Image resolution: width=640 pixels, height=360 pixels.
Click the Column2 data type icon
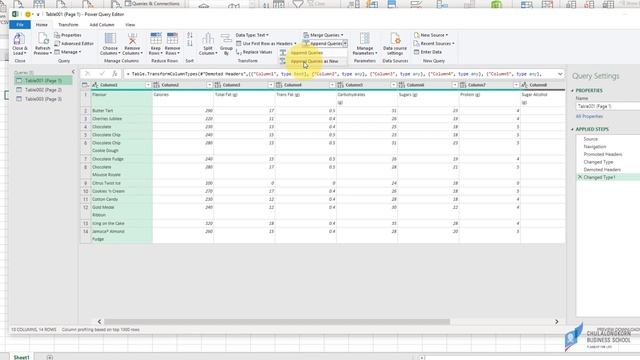156,85
